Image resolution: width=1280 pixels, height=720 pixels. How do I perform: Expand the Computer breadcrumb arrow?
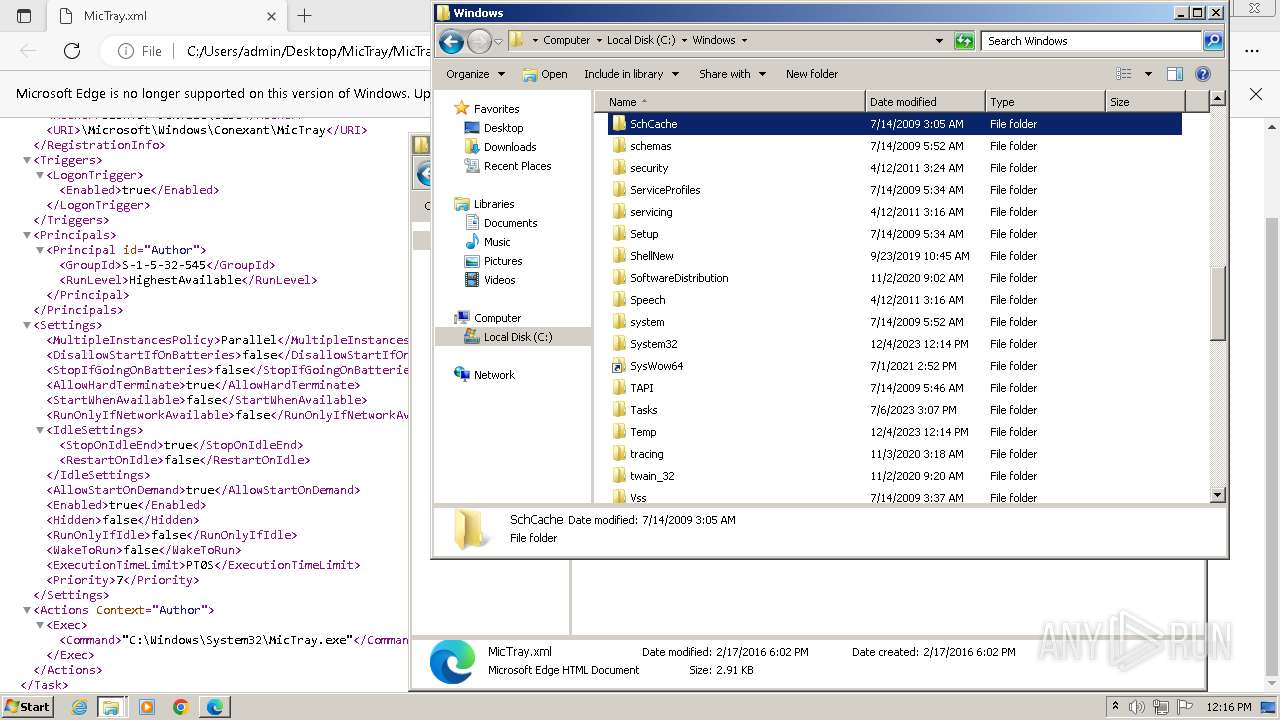coord(599,41)
